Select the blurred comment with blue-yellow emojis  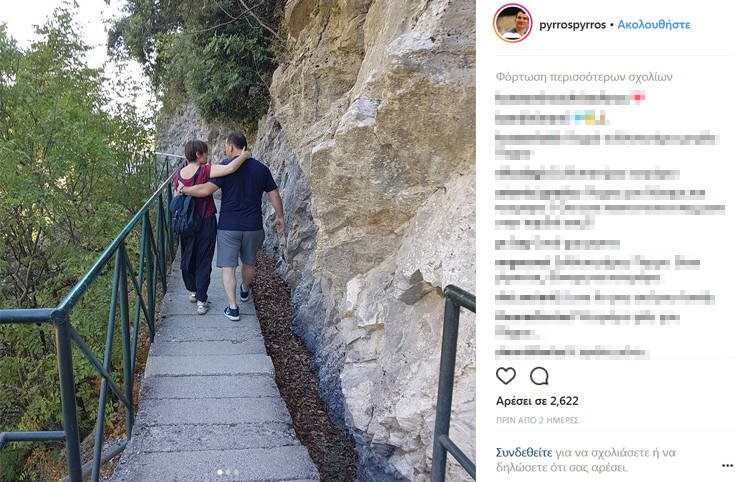point(551,118)
